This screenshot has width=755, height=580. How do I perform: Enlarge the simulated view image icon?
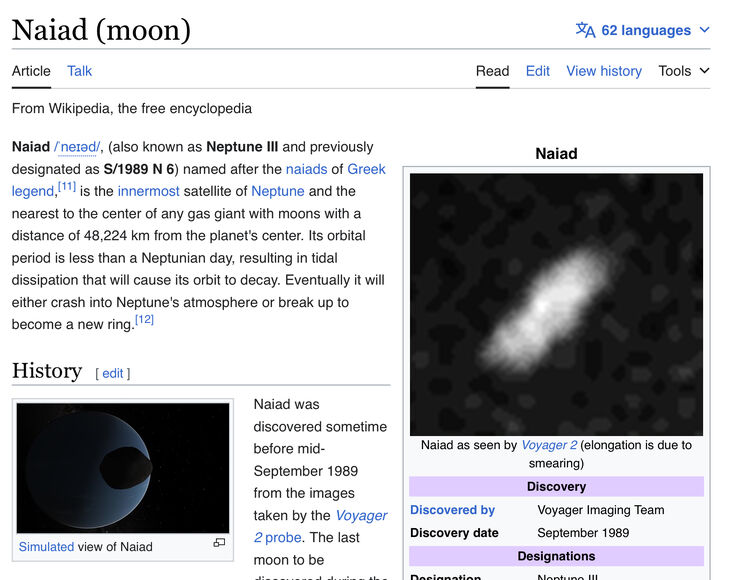(x=219, y=542)
